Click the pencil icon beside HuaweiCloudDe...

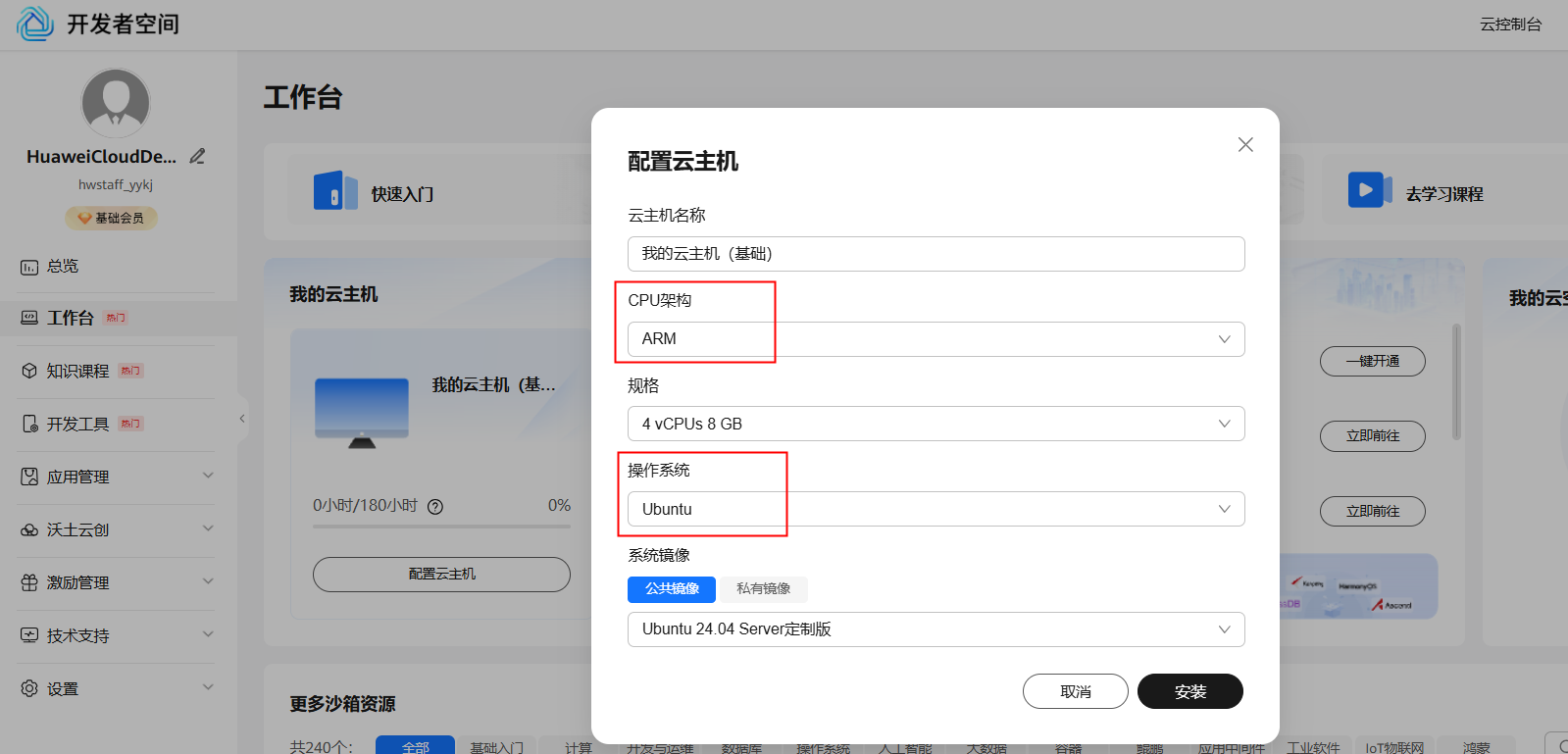click(x=197, y=156)
